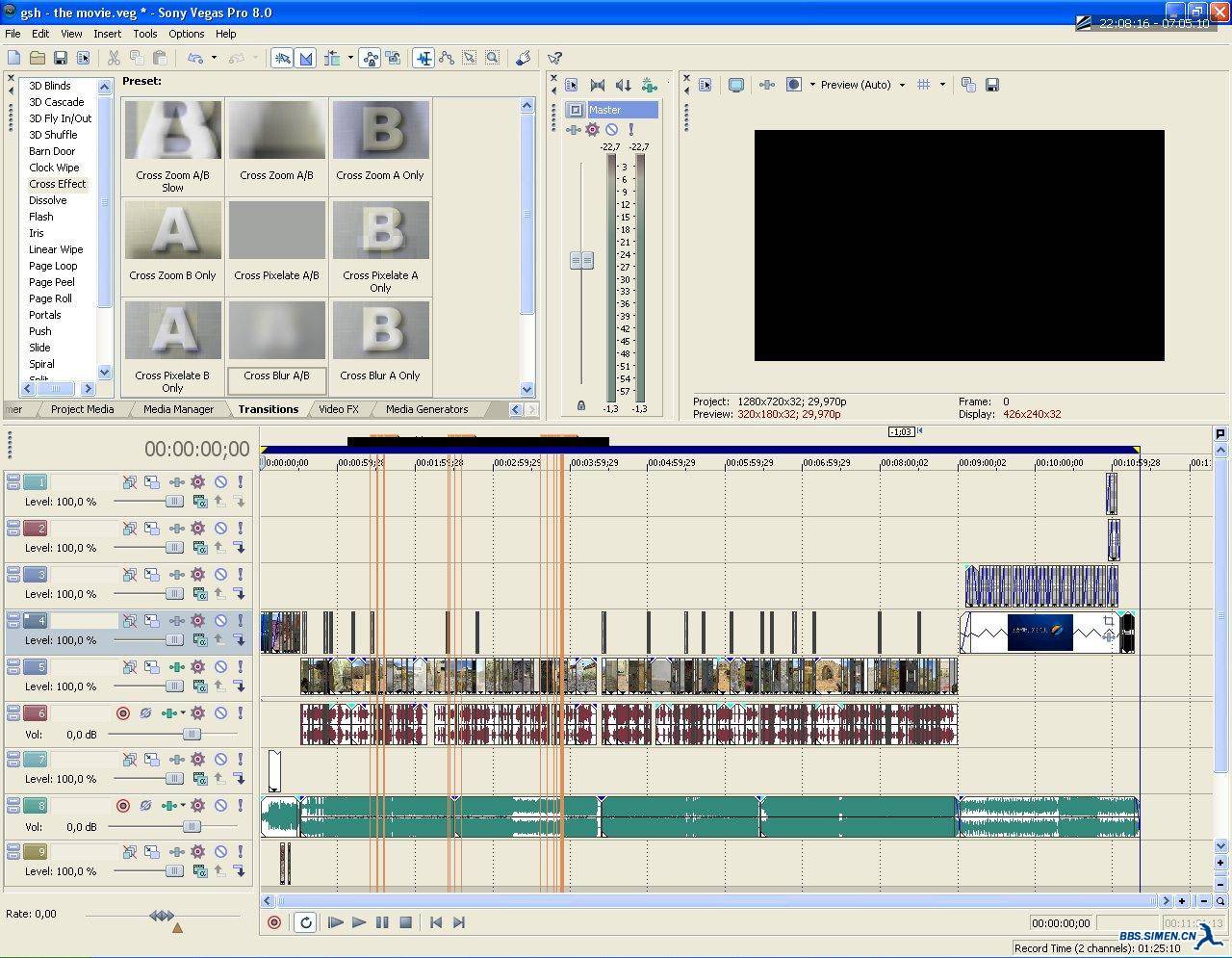Click the Pause transport button
The height and width of the screenshot is (958, 1232).
382,922
